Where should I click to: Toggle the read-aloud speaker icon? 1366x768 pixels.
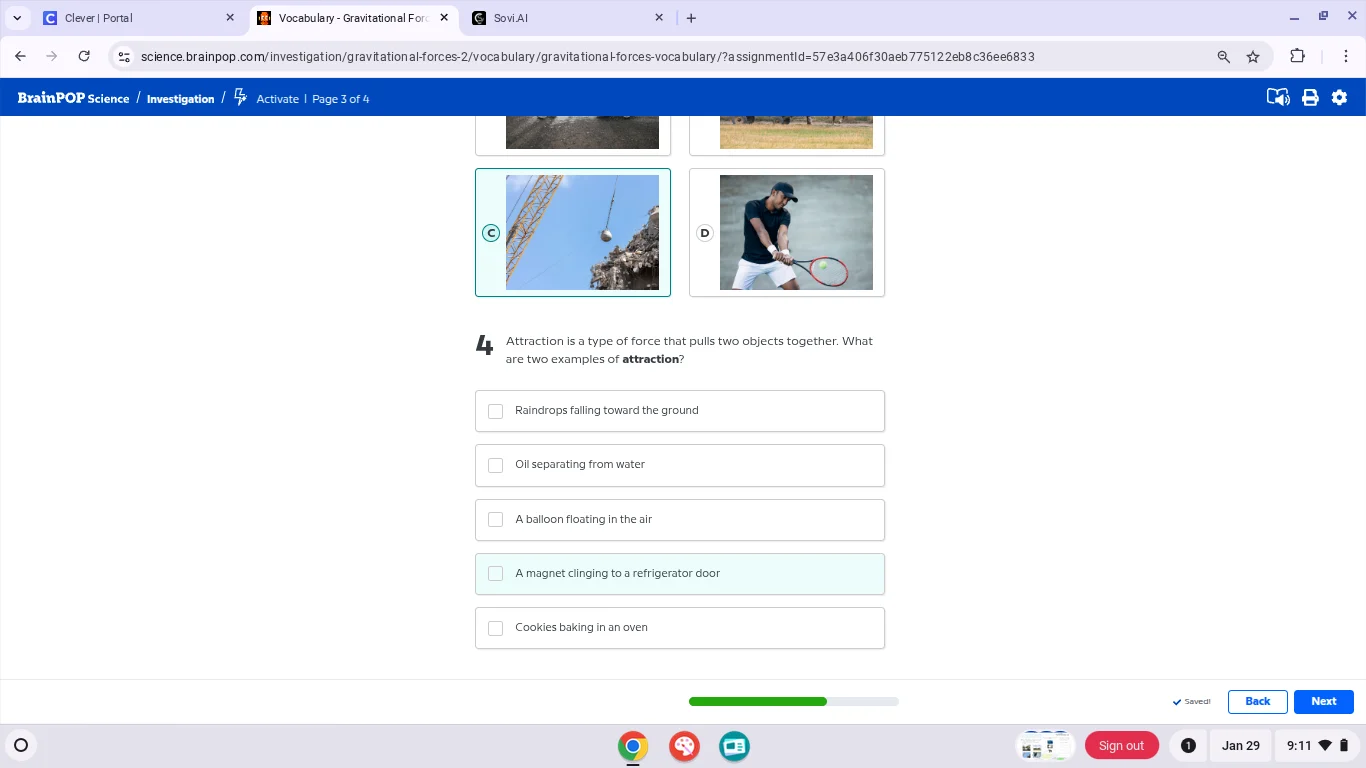pos(1277,98)
